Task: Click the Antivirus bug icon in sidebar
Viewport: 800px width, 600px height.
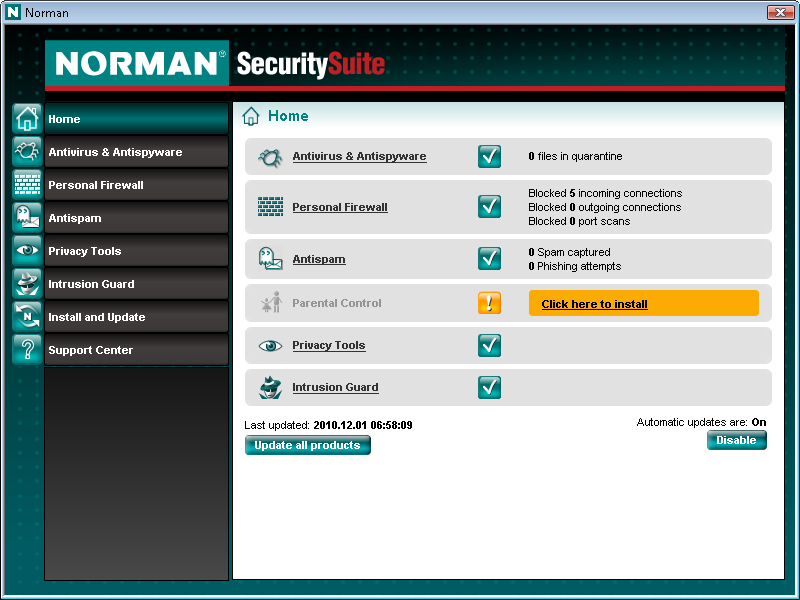Action: 27,152
